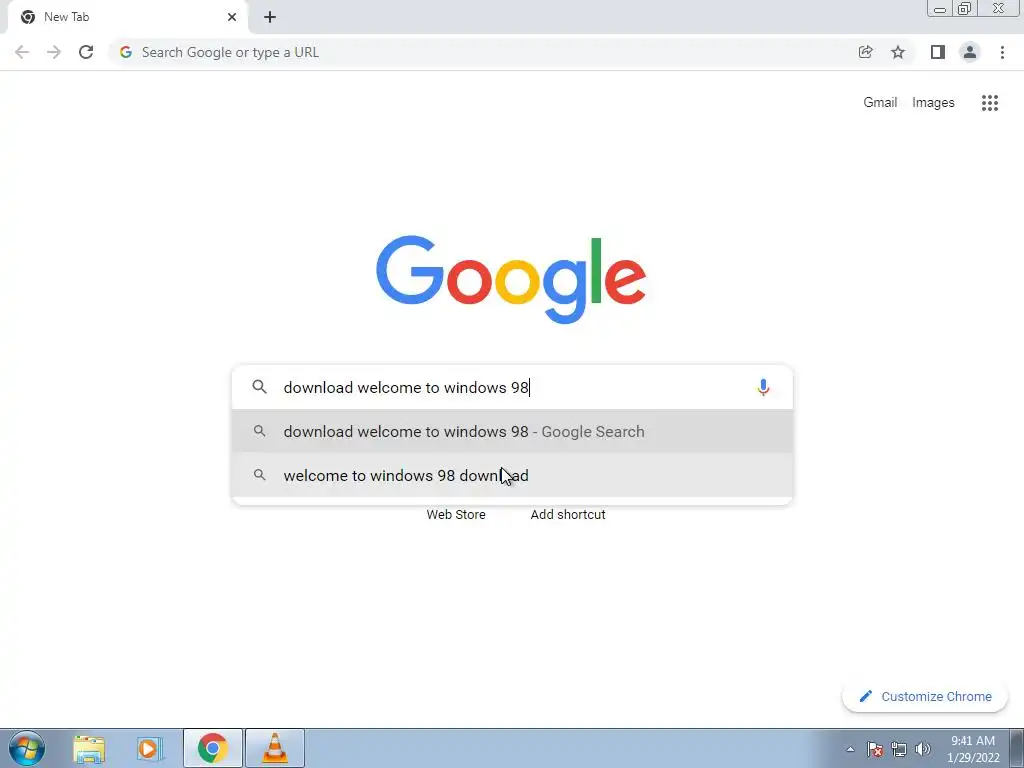Select the New Tab browser tab
1024x768 pixels.
point(128,17)
